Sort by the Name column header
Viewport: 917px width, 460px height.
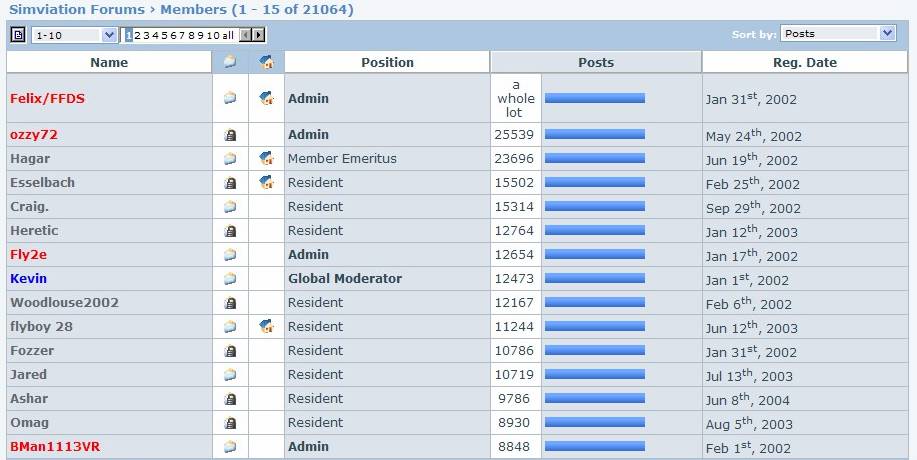(109, 62)
